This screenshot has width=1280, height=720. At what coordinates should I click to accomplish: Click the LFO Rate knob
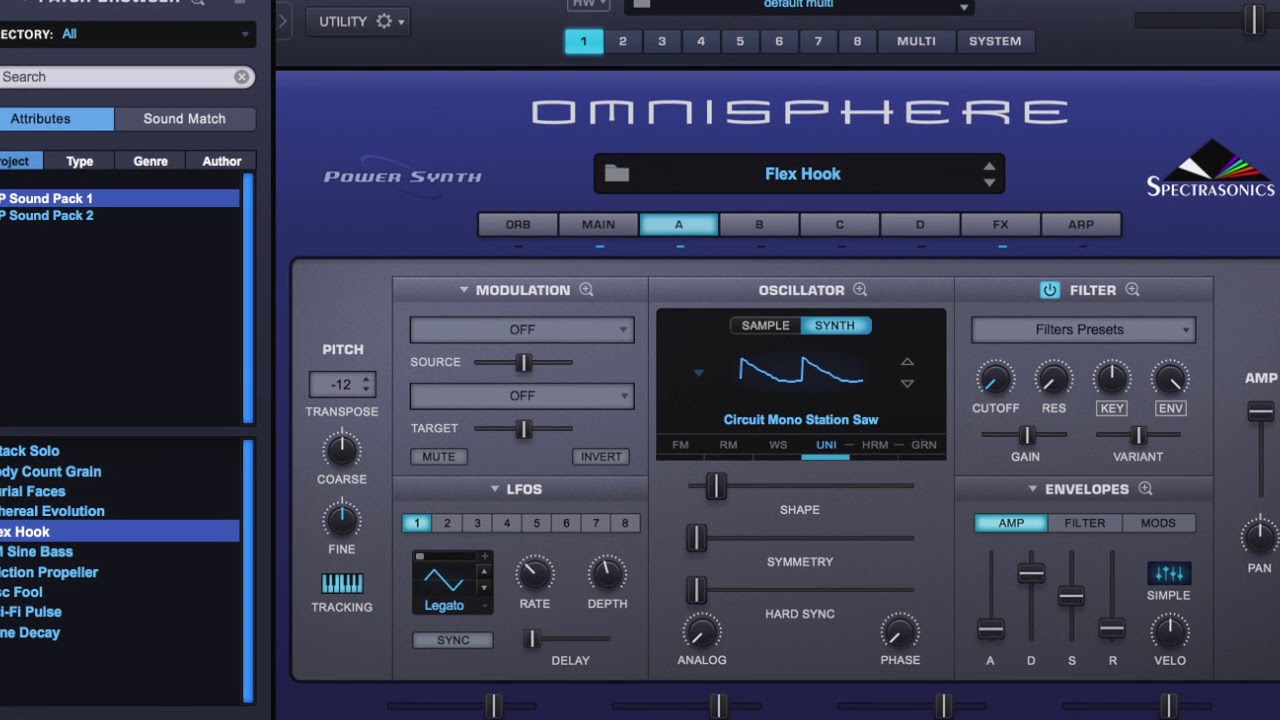[534, 574]
